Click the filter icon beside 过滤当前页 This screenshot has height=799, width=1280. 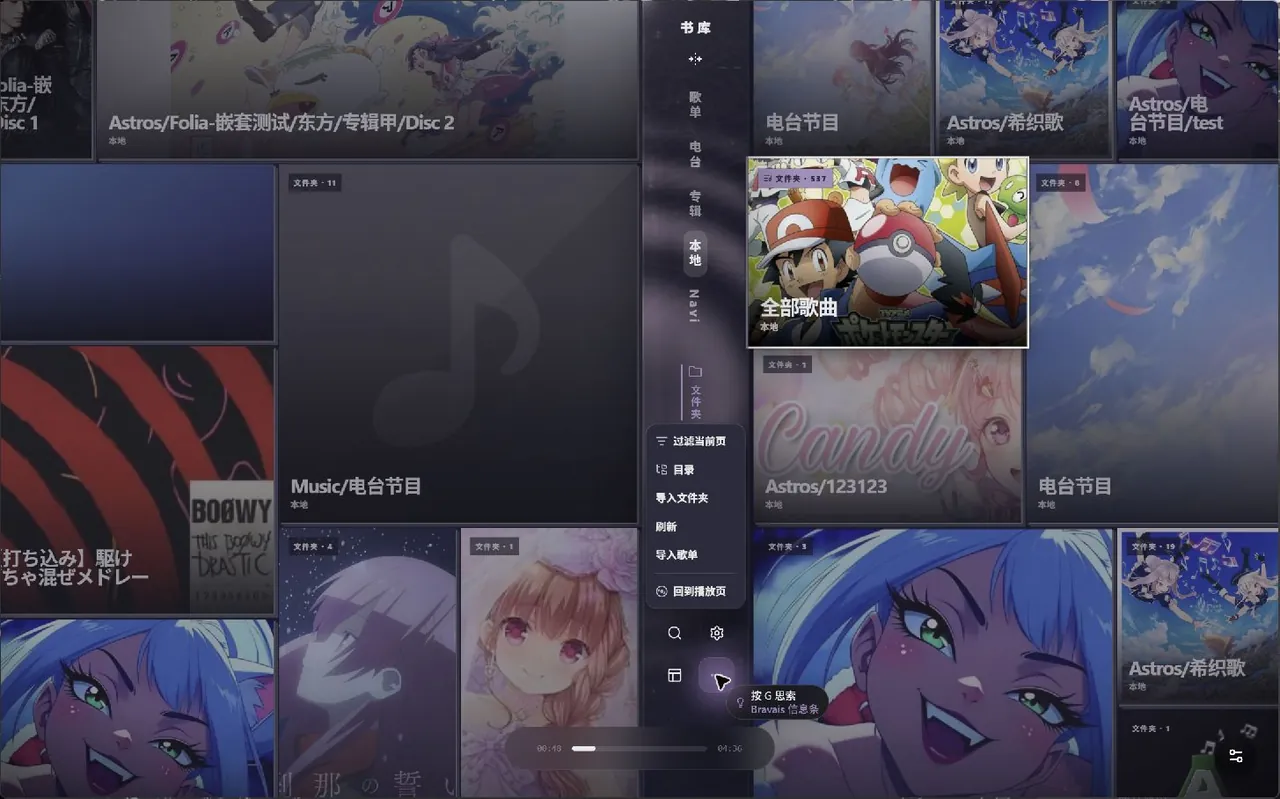pos(661,441)
